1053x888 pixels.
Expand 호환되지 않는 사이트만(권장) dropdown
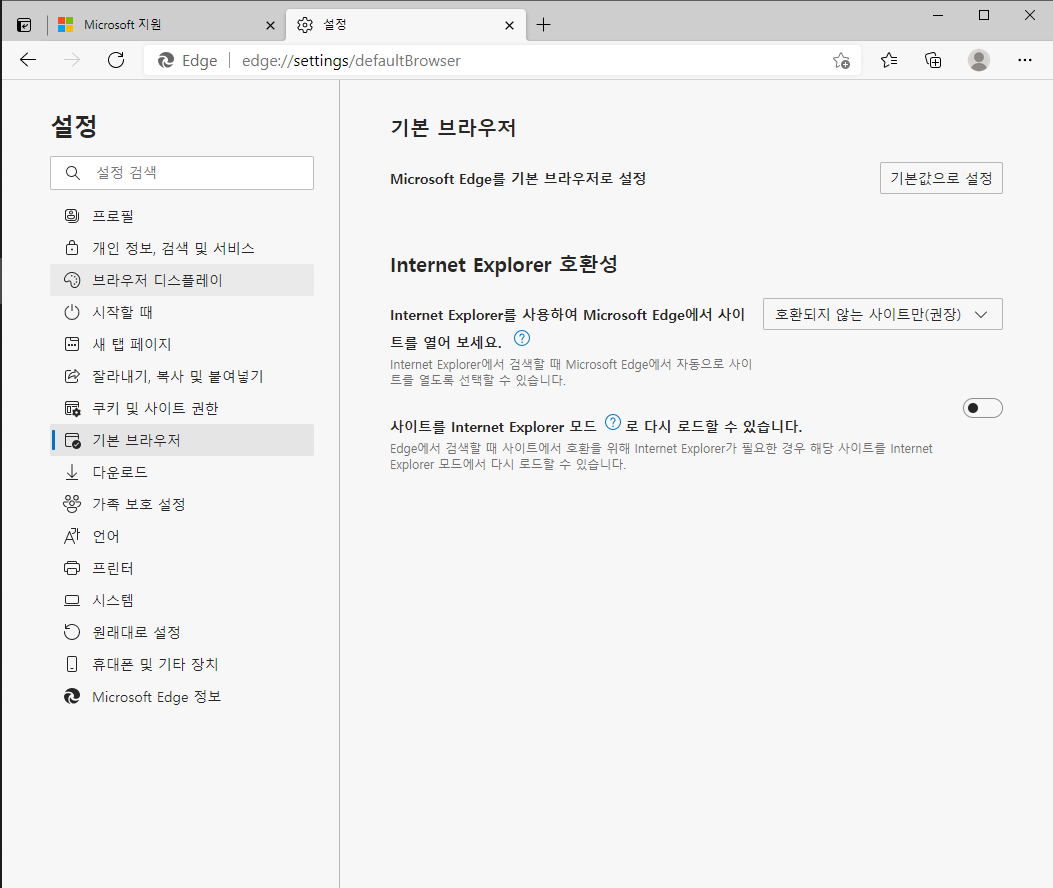tap(882, 314)
